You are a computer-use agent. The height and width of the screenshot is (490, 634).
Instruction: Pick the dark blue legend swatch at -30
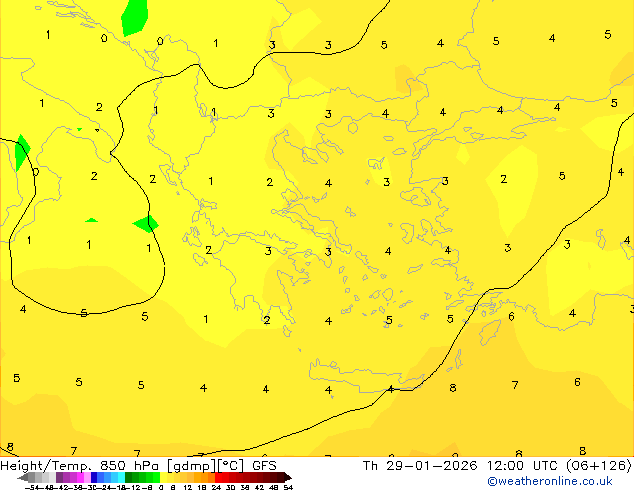94,478
